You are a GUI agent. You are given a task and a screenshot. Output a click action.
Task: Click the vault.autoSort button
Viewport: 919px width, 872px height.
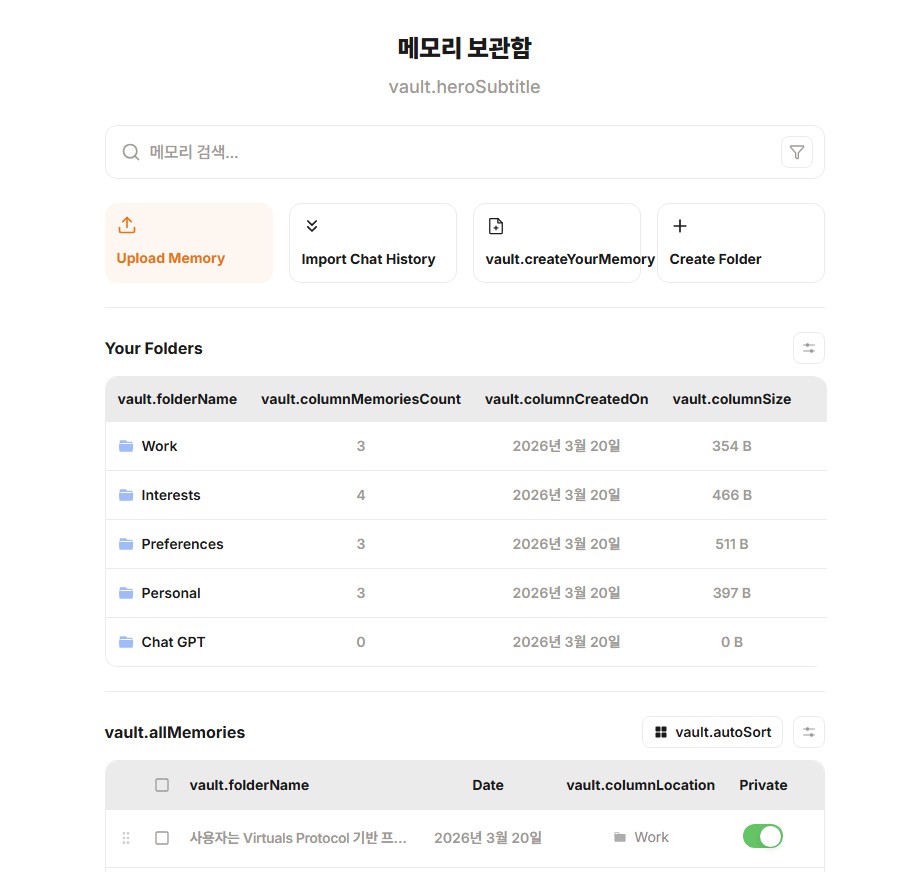712,732
